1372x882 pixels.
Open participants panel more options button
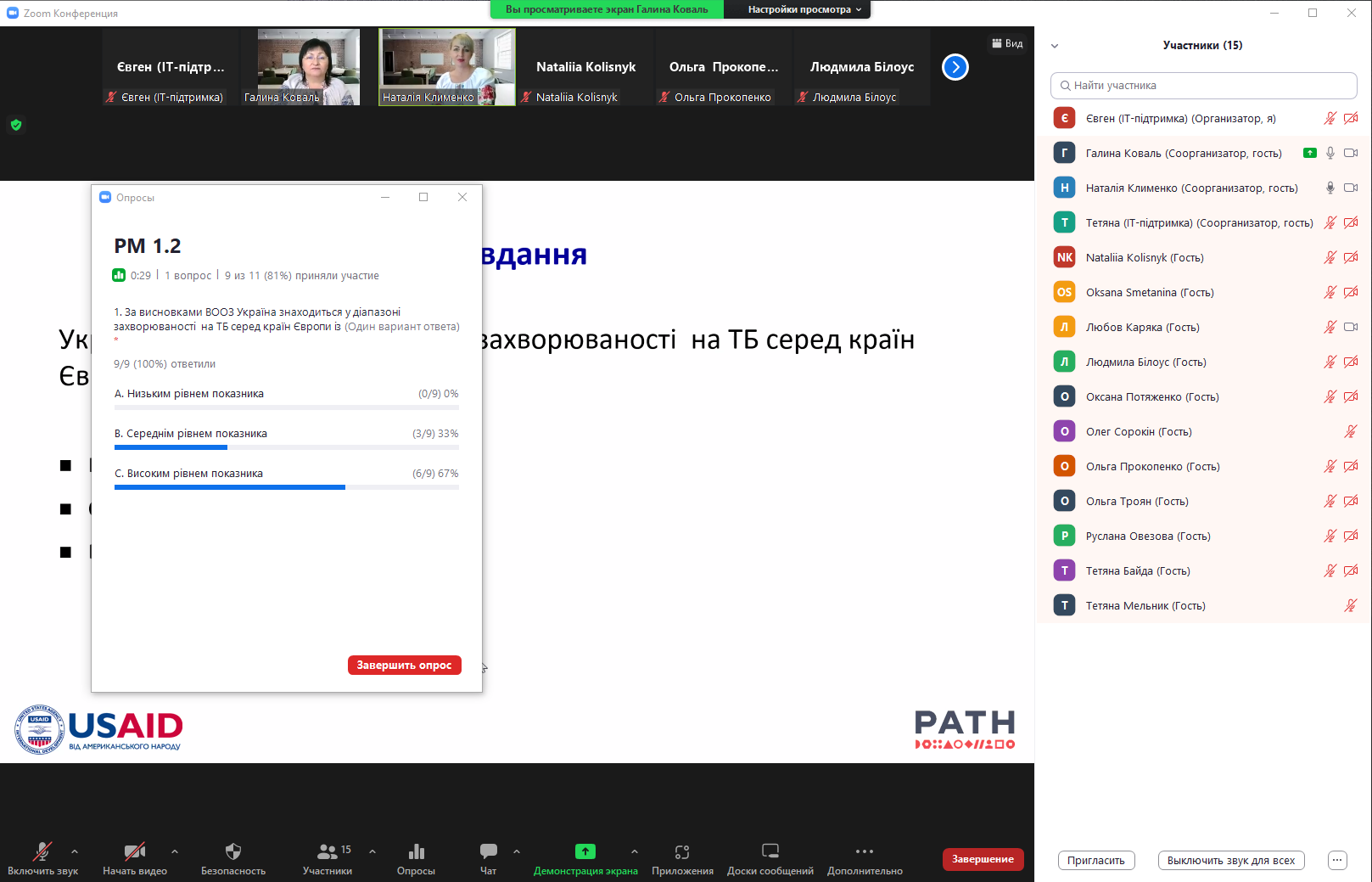(1337, 860)
